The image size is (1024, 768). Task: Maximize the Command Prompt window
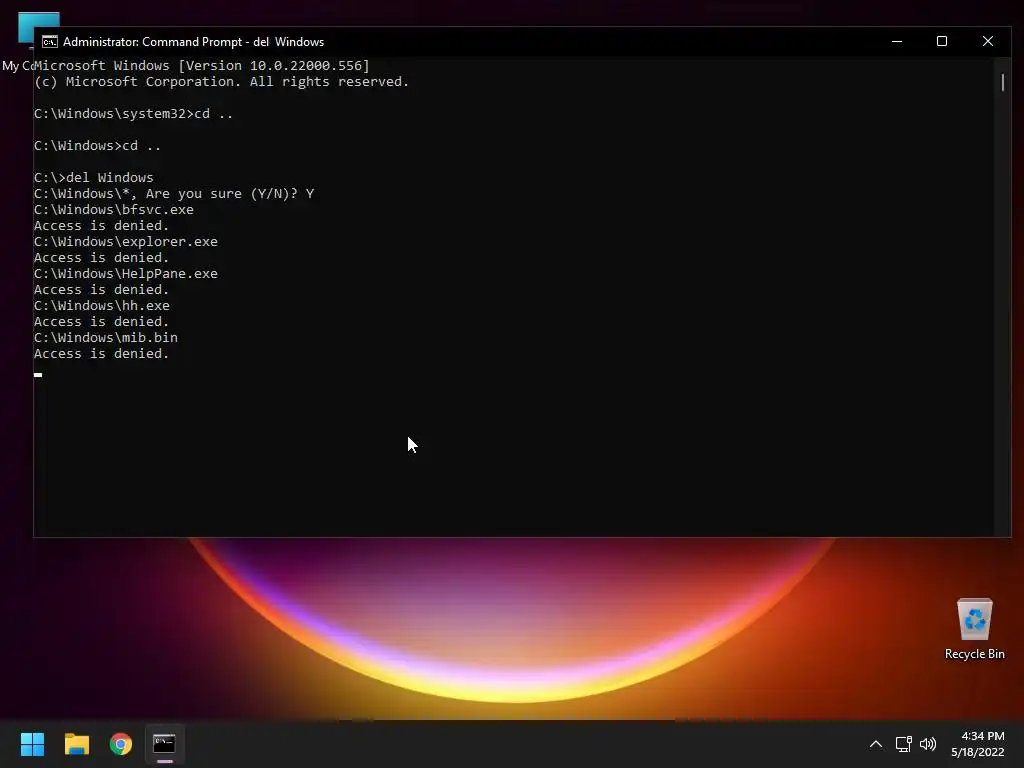[942, 41]
